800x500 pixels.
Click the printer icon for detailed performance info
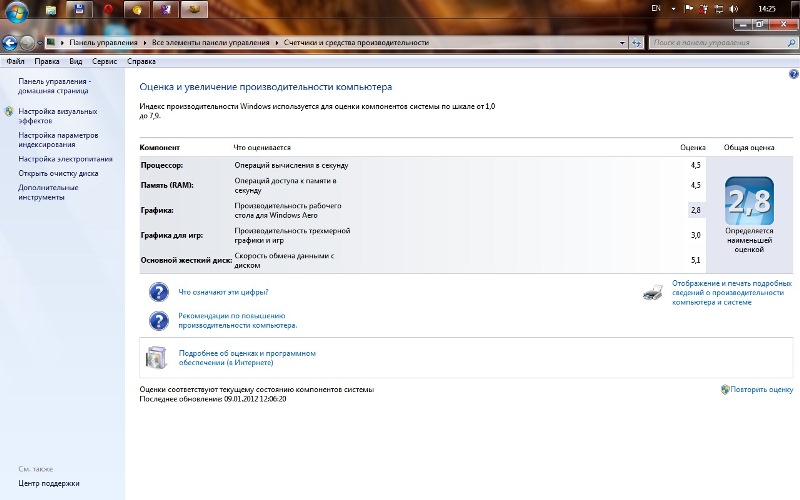coord(651,293)
